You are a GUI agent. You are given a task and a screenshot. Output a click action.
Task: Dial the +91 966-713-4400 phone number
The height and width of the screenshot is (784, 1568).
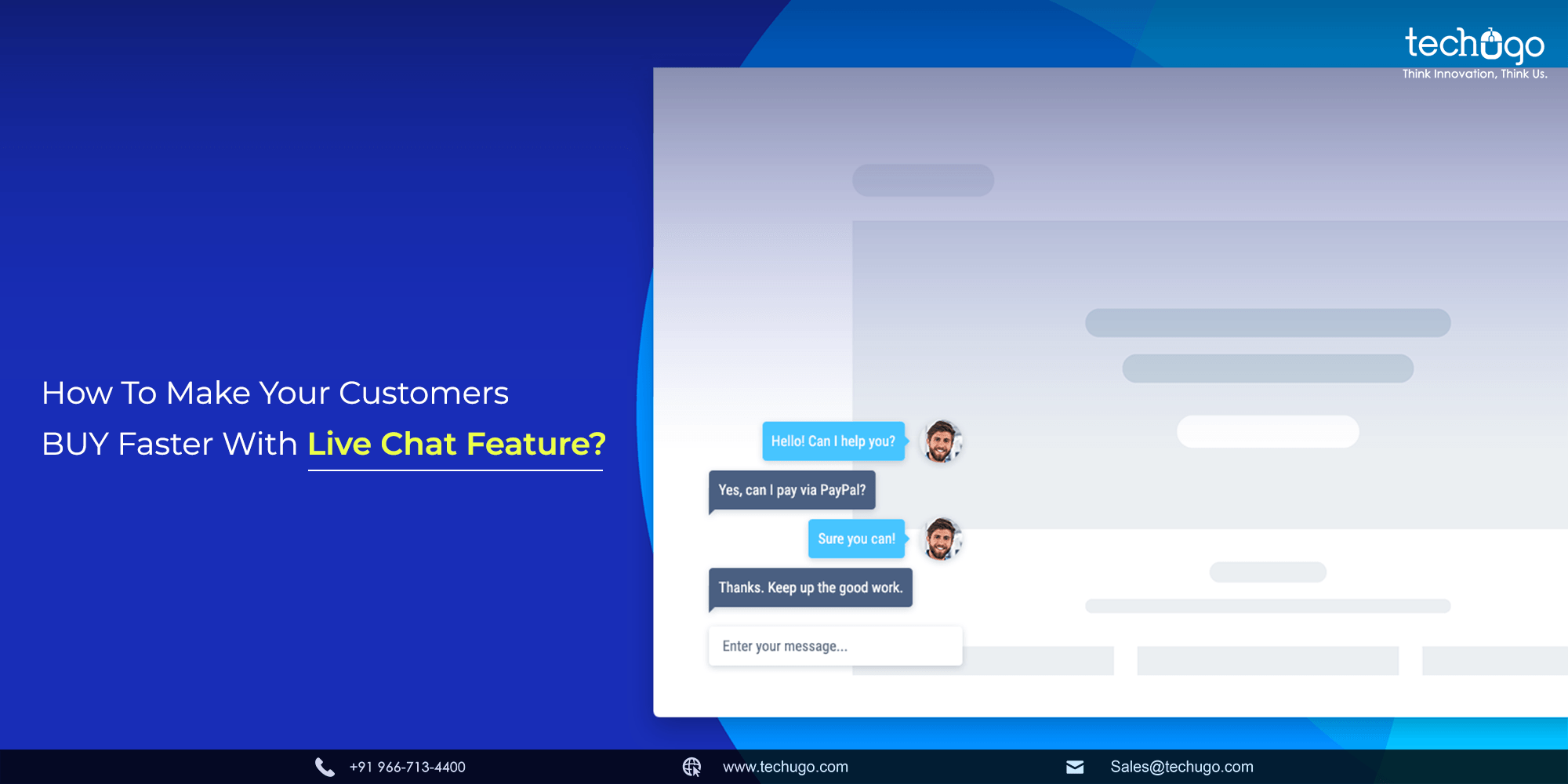click(407, 767)
